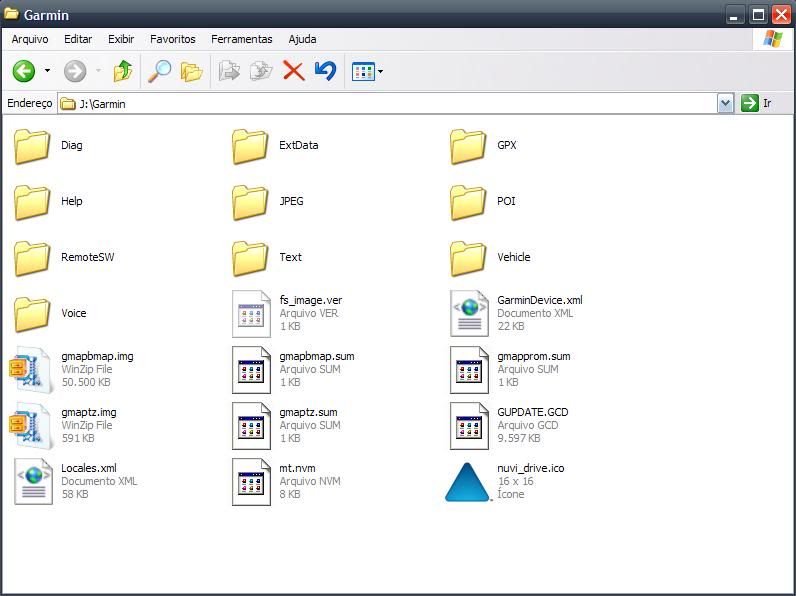Viewport: 796px width, 596px height.
Task: Minimize the Garmin window
Action: coord(734,15)
